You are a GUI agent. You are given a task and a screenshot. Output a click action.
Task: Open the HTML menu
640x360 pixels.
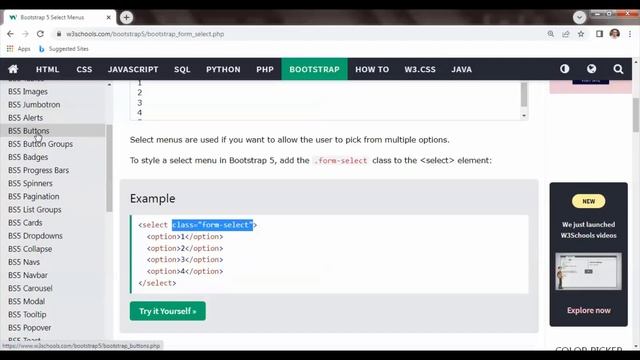47,69
